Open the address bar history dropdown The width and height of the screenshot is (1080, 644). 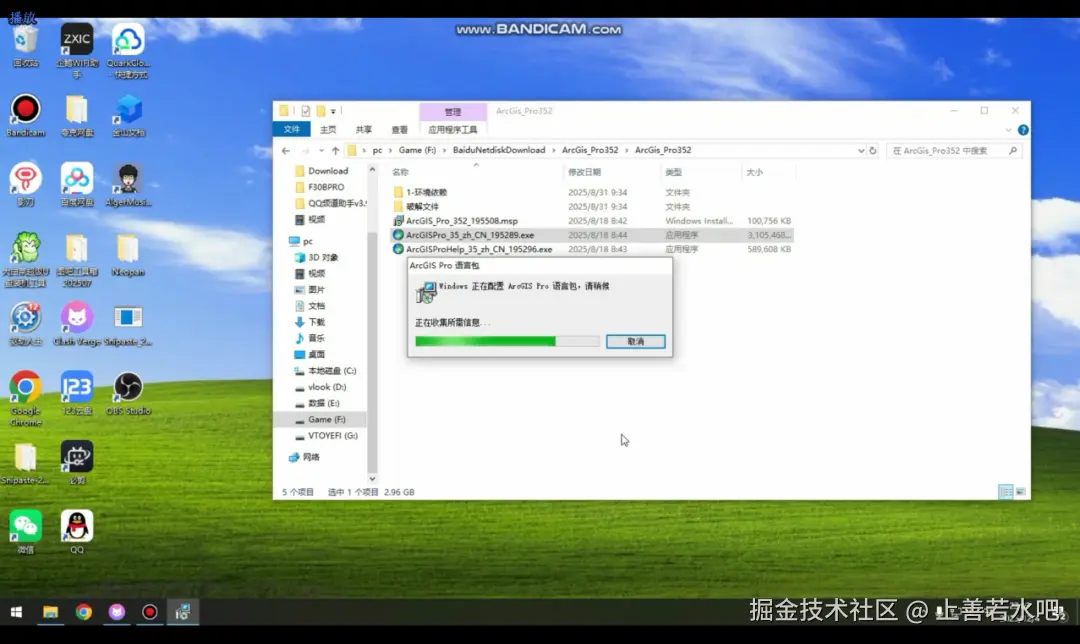860,149
